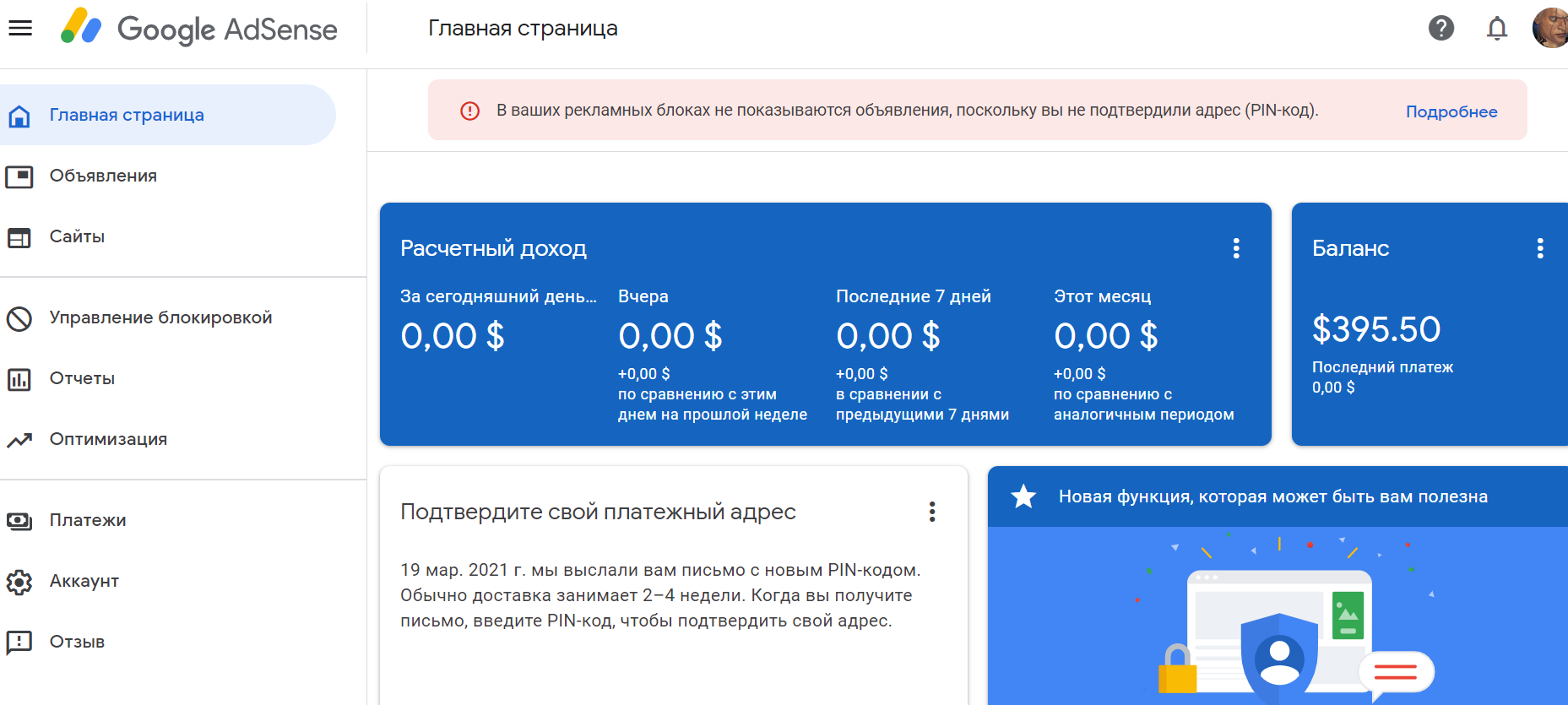Click the star icon in new feature card

pos(1023,496)
